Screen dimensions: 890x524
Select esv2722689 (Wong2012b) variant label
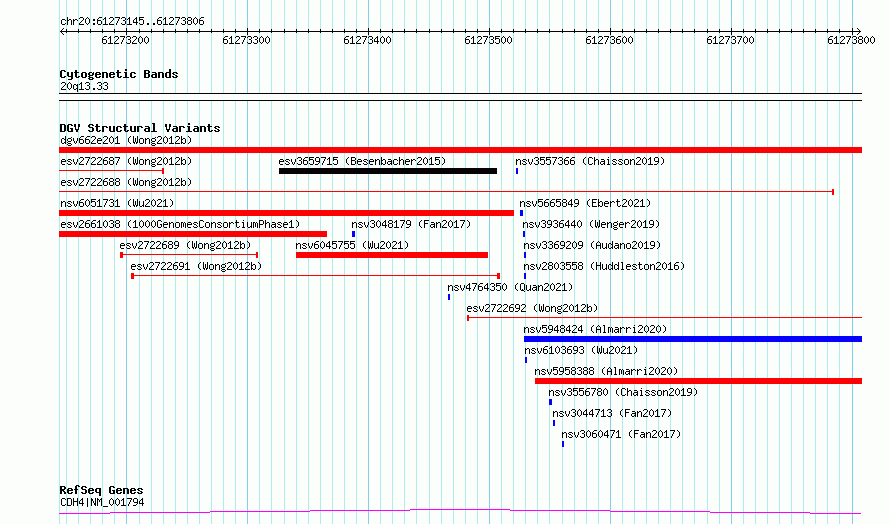[185, 245]
